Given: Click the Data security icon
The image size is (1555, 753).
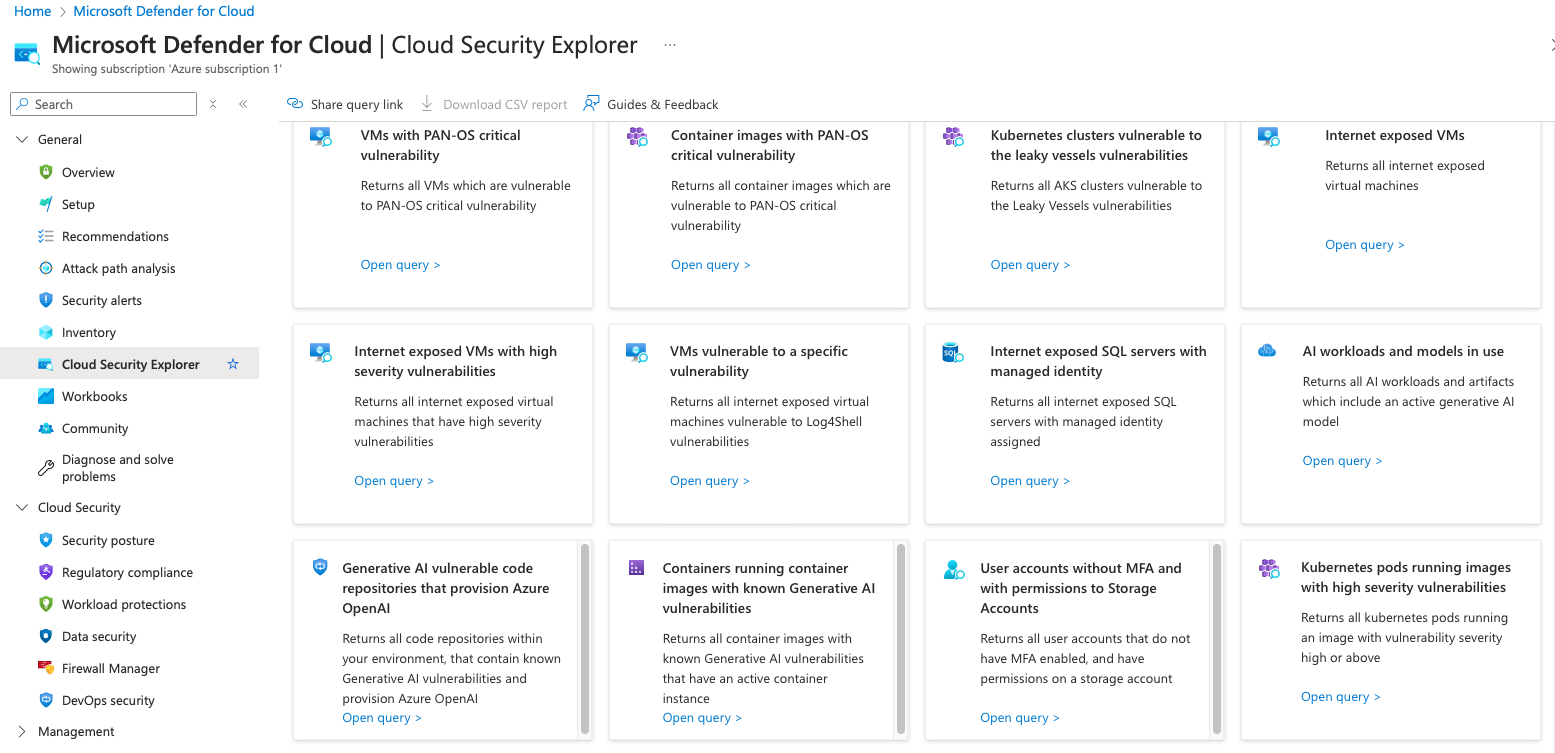Looking at the screenshot, I should pyautogui.click(x=45, y=636).
